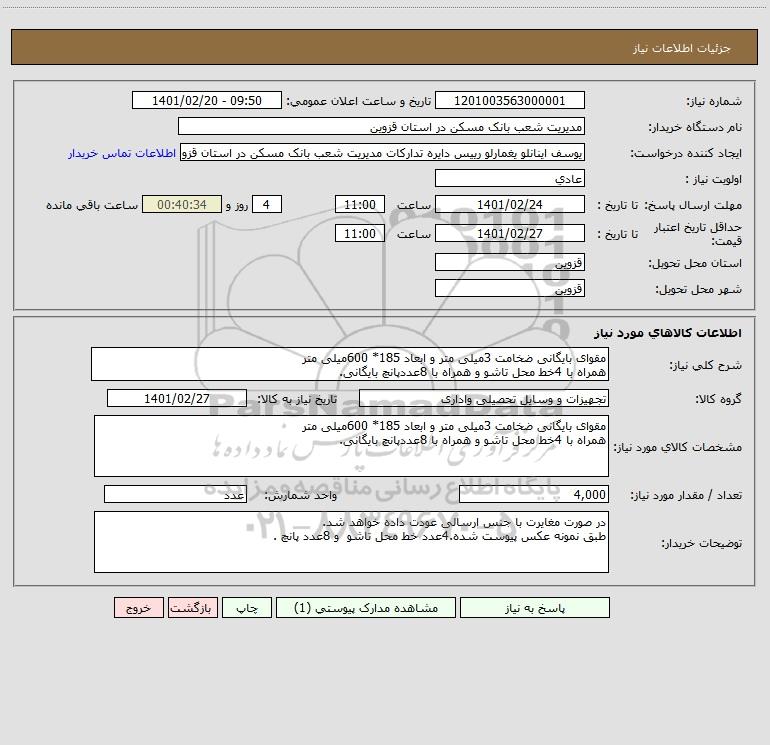Image resolution: width=770 pixels, height=745 pixels.
Task: Click the buyer notes text area 'توضیحات خریدار'
Action: 351,542
